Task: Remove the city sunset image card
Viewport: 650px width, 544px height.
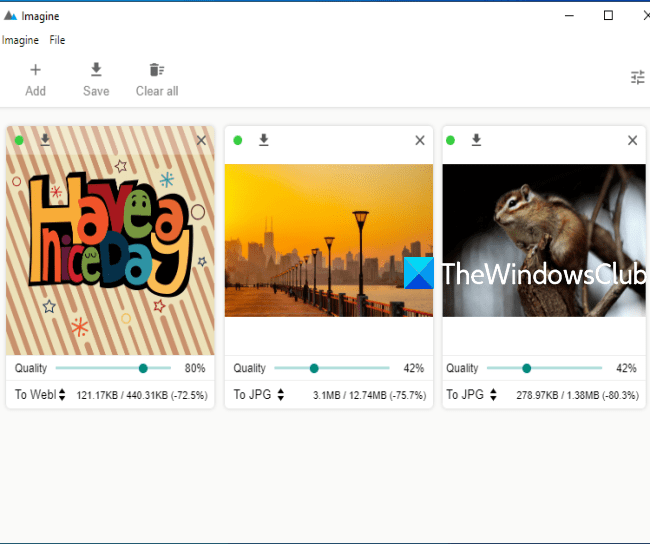Action: 420,141
